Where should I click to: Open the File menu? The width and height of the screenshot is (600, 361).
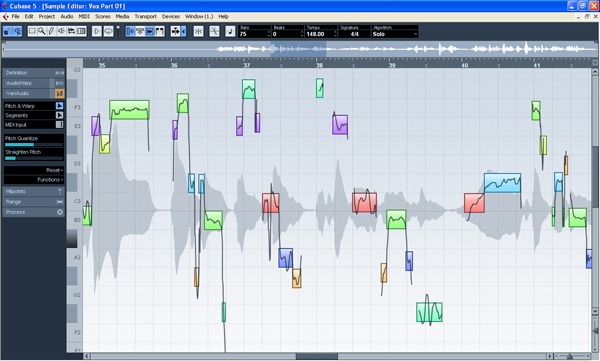point(15,16)
